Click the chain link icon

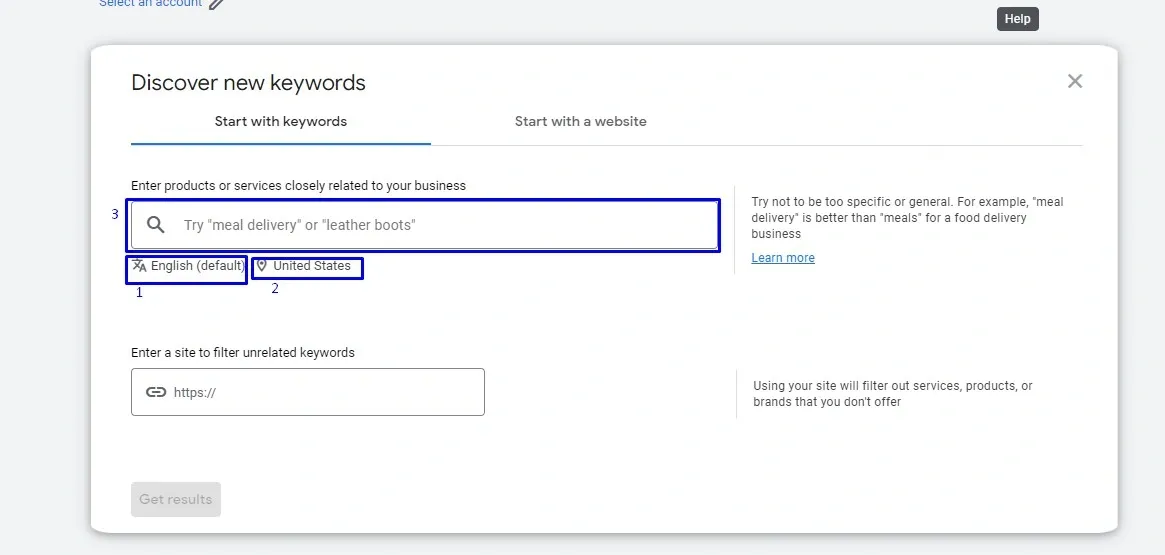coord(156,392)
